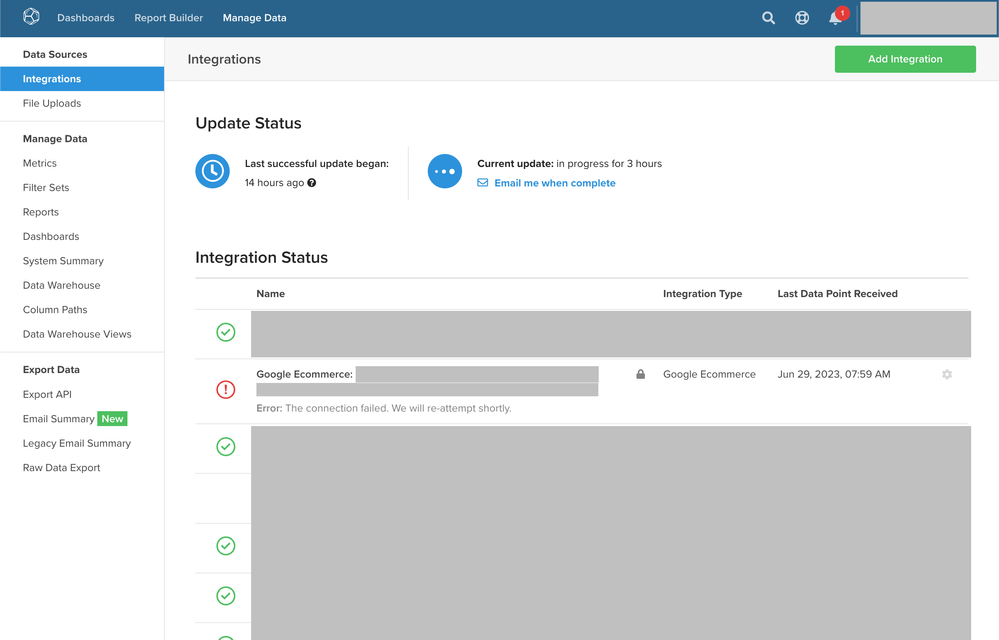The height and width of the screenshot is (640, 999).
Task: Click the help question mark beside 14 hours ago
Action: point(312,183)
